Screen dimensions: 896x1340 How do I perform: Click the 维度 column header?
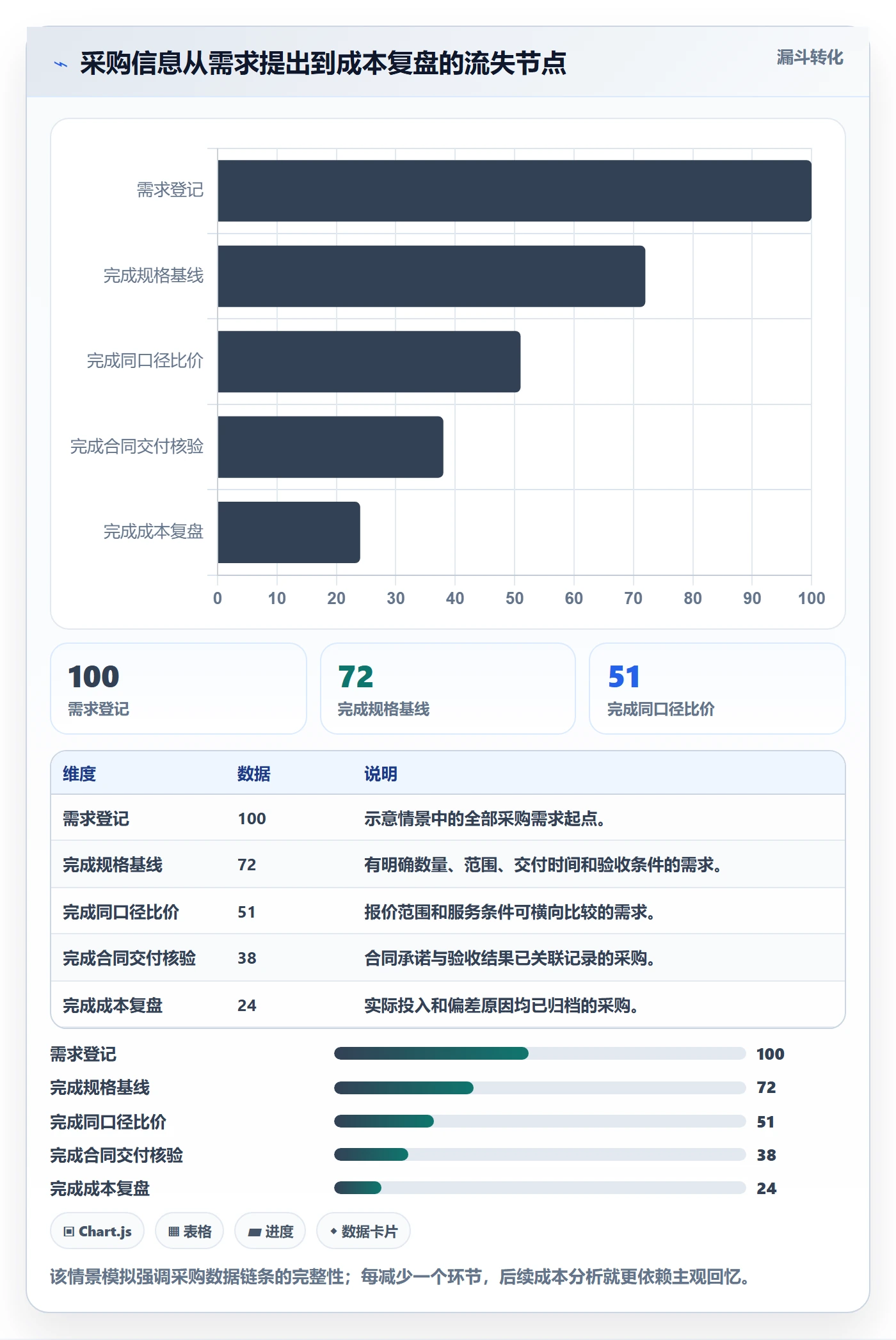click(x=79, y=774)
